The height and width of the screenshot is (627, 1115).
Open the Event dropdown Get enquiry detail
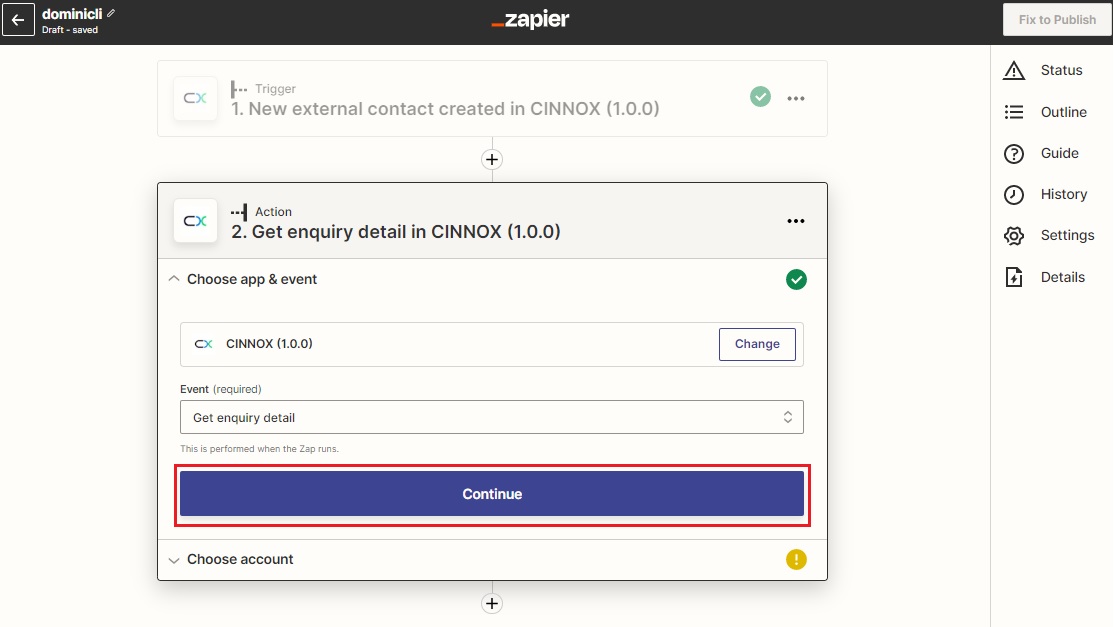pos(492,417)
